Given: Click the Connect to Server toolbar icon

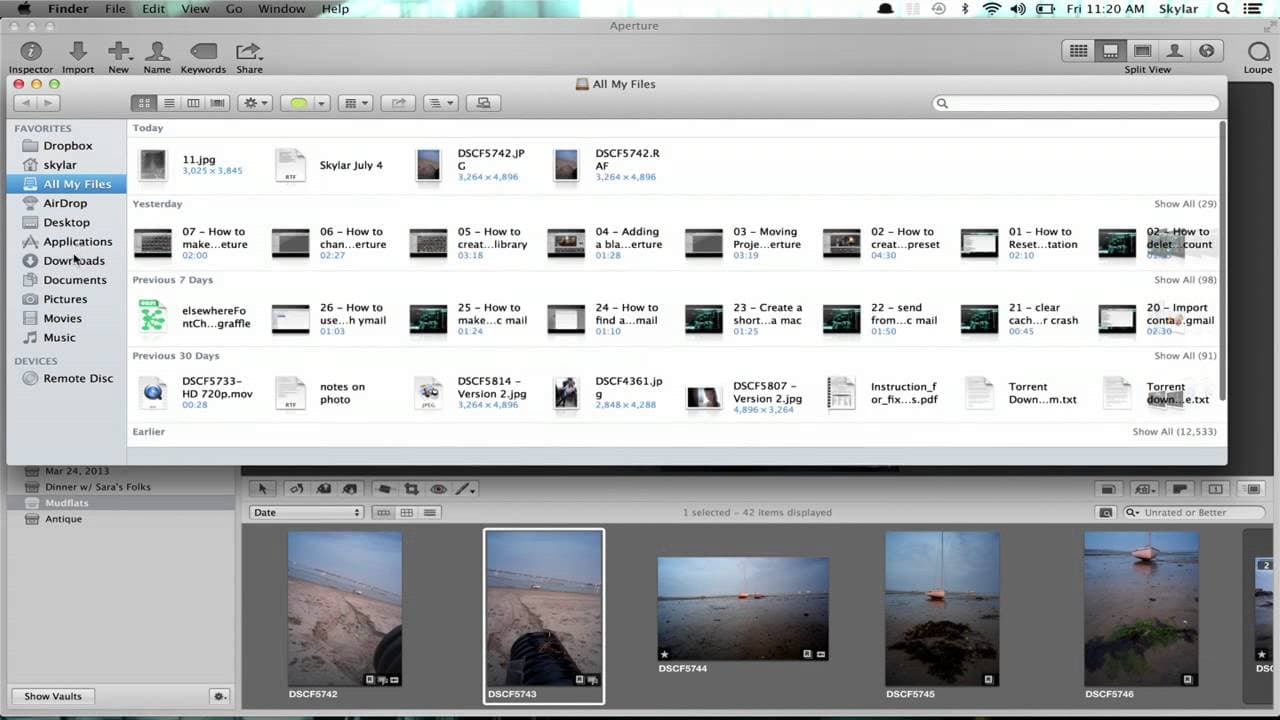Looking at the screenshot, I should tap(484, 103).
